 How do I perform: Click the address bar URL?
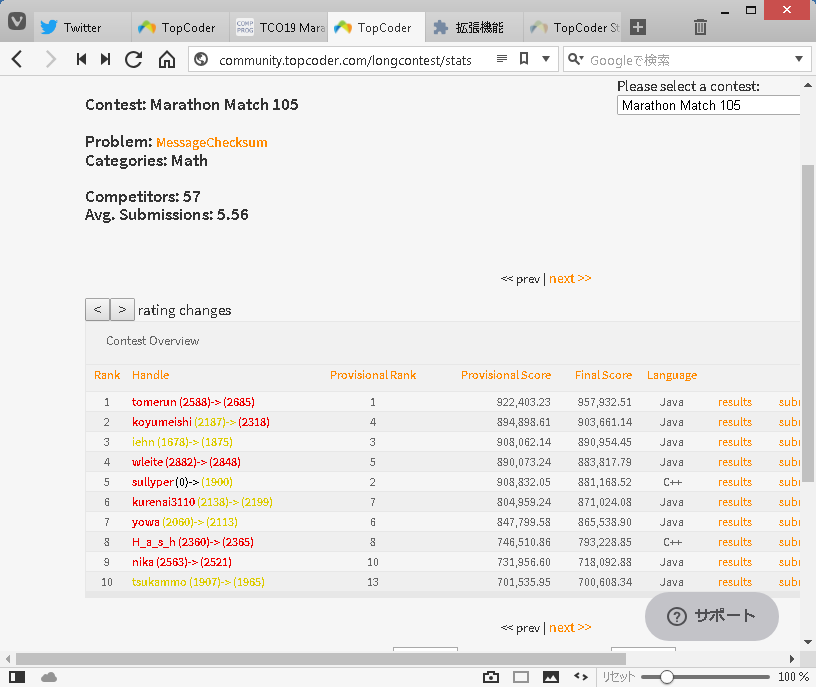tap(345, 60)
